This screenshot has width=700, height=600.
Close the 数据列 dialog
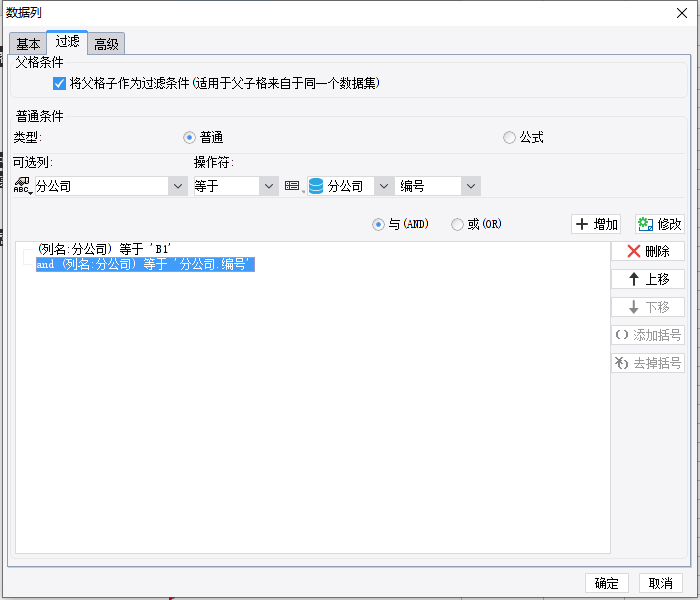pos(682,13)
